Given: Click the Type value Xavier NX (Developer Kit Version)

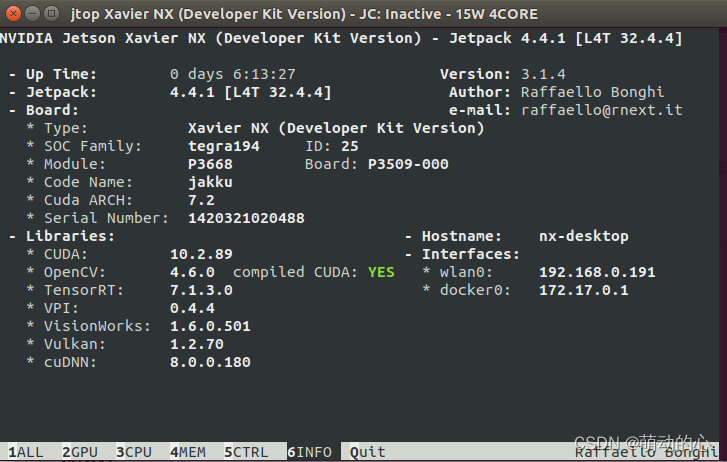Looking at the screenshot, I should (336, 128).
